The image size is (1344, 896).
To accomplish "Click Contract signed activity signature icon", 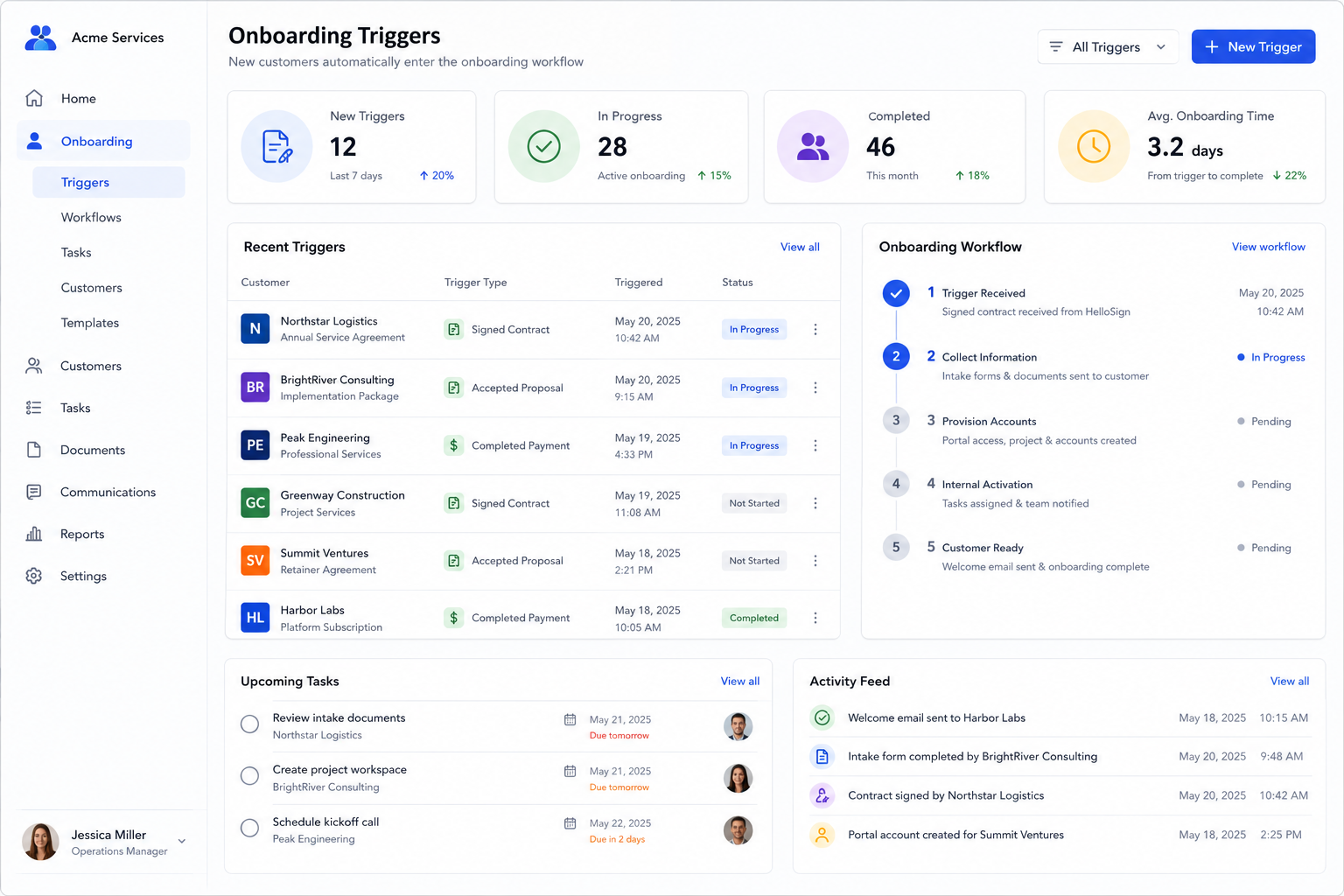I will tap(822, 795).
